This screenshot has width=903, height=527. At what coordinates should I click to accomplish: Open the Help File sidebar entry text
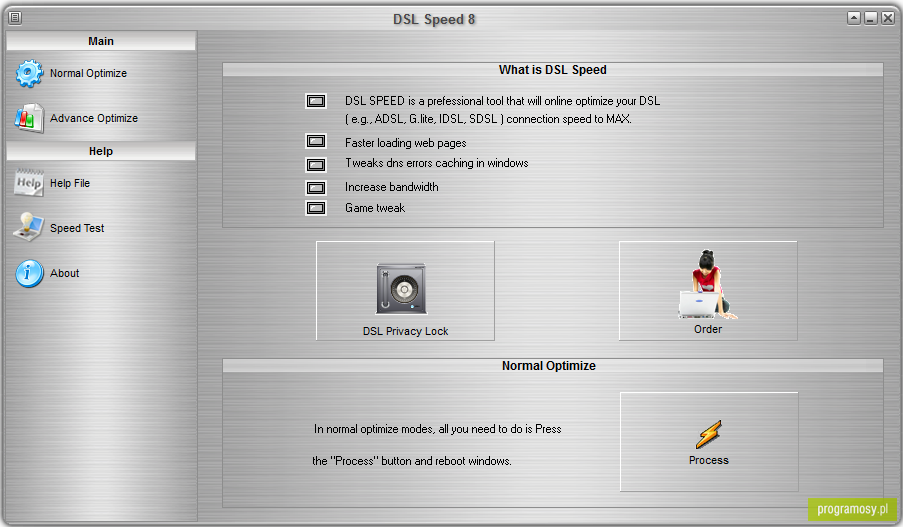click(x=70, y=183)
